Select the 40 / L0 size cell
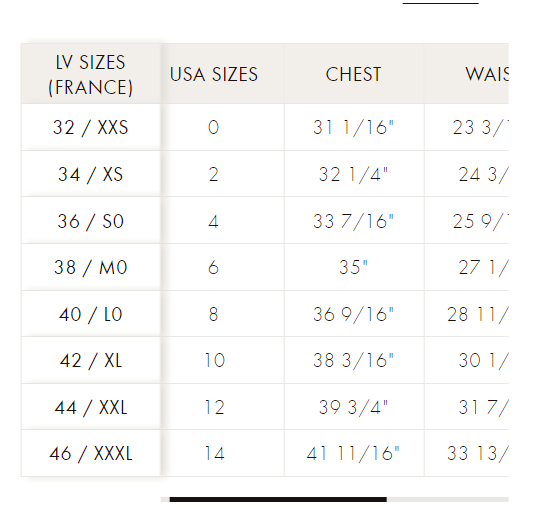The image size is (540, 523). coord(91,314)
